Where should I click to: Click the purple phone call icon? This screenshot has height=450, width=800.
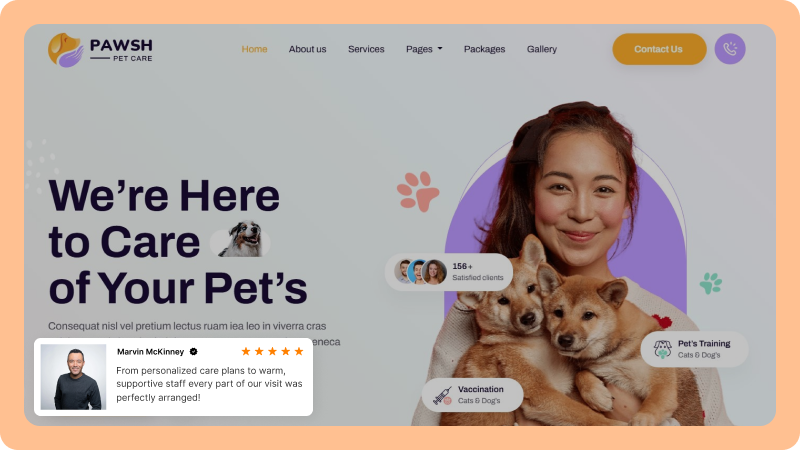pos(730,49)
